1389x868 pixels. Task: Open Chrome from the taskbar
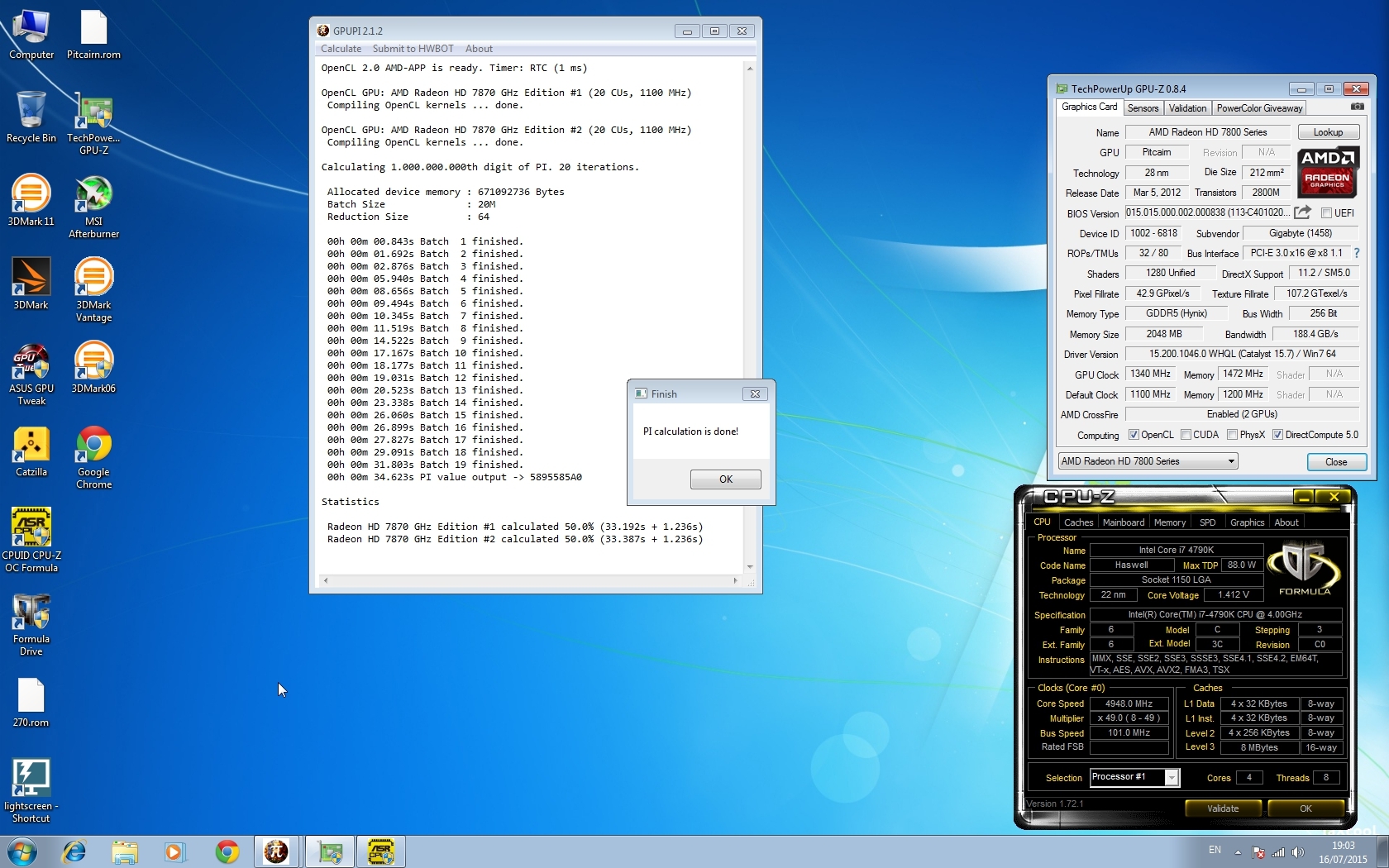point(227,851)
